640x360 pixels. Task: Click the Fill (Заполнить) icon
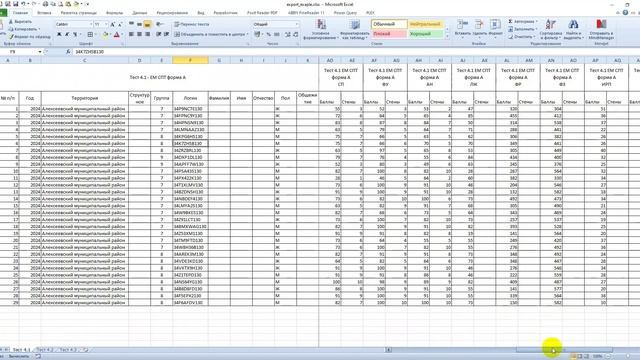click(510, 29)
